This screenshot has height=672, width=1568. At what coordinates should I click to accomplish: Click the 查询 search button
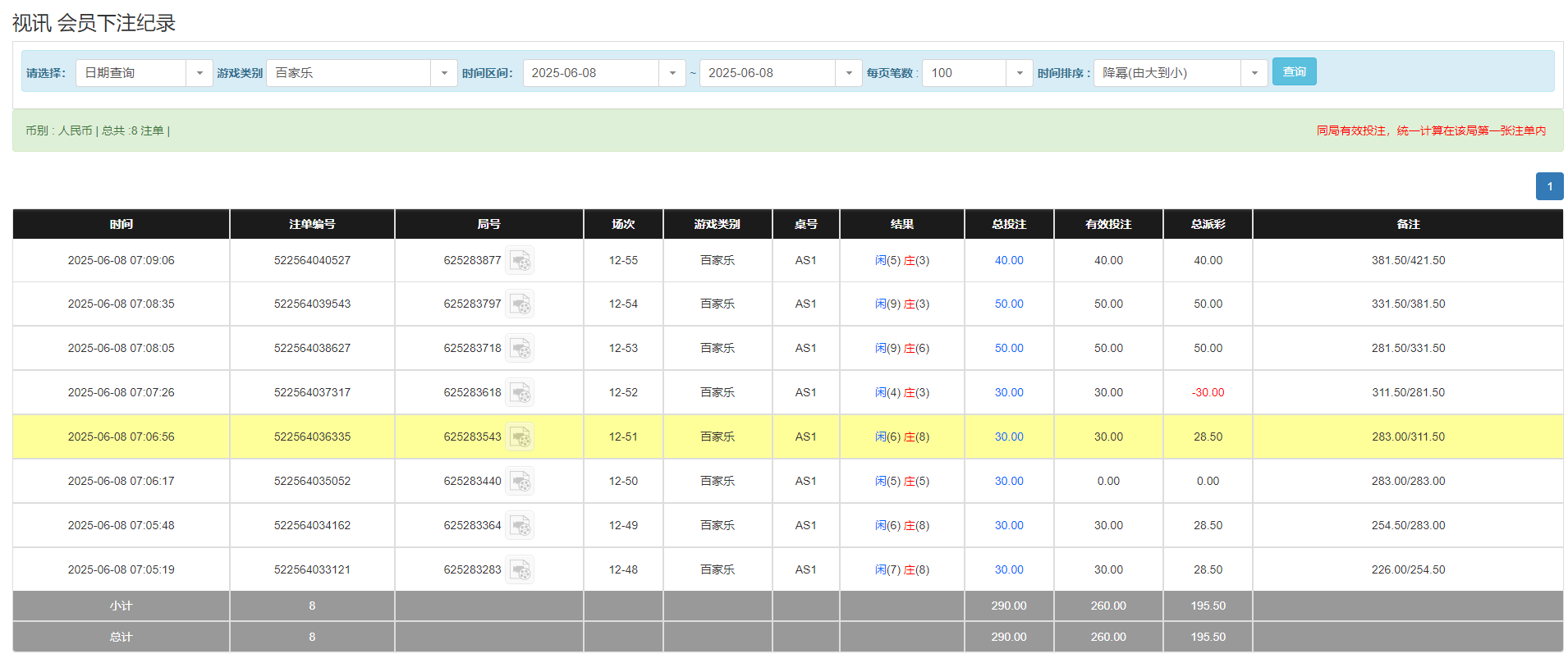(x=1294, y=72)
